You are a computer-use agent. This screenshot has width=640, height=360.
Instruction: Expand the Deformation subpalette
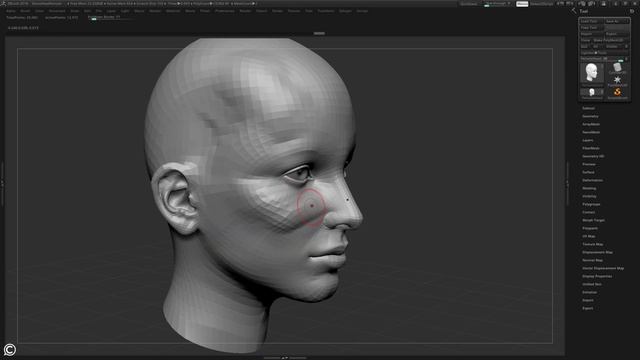pos(592,180)
